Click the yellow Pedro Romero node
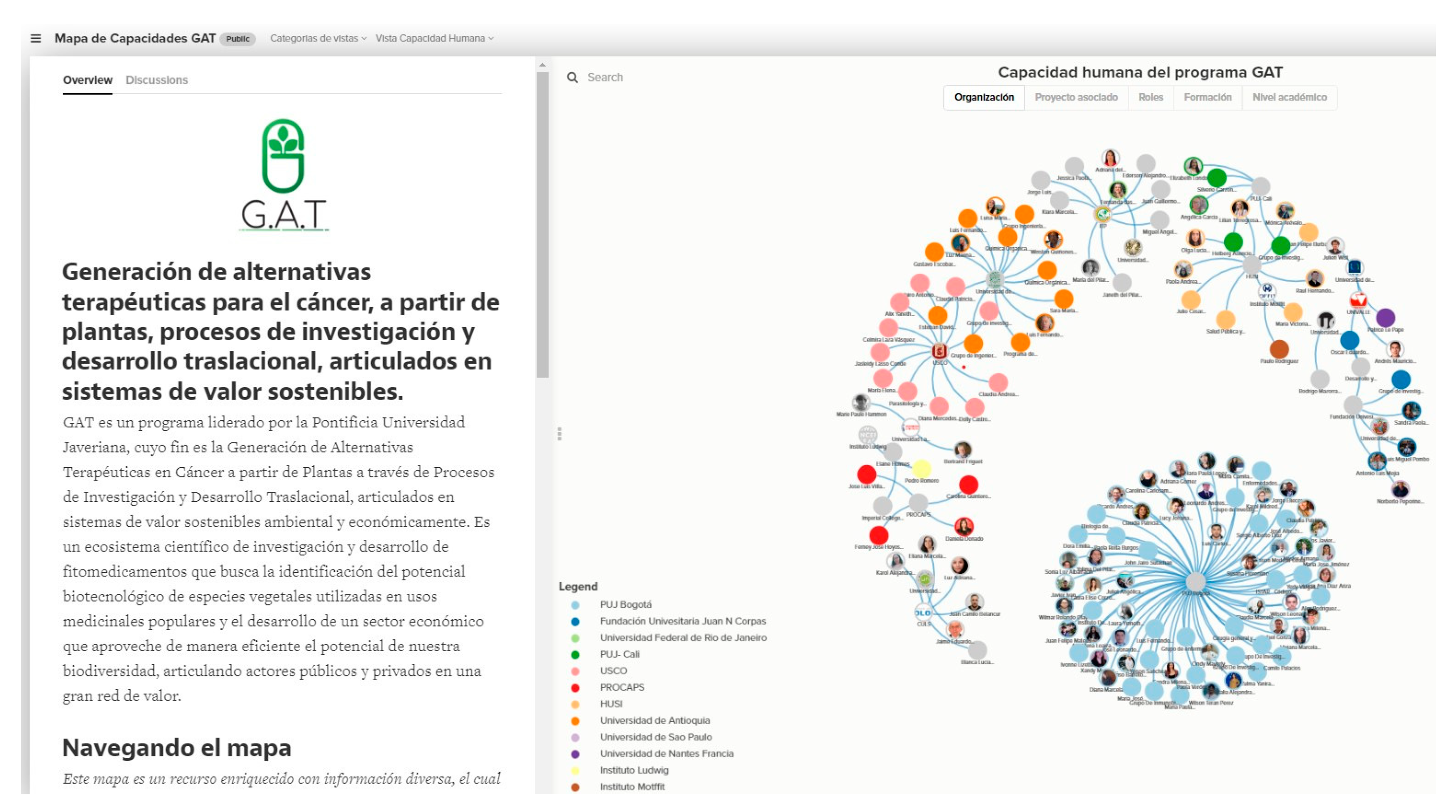The height and width of the screenshot is (812, 1456). 921,468
